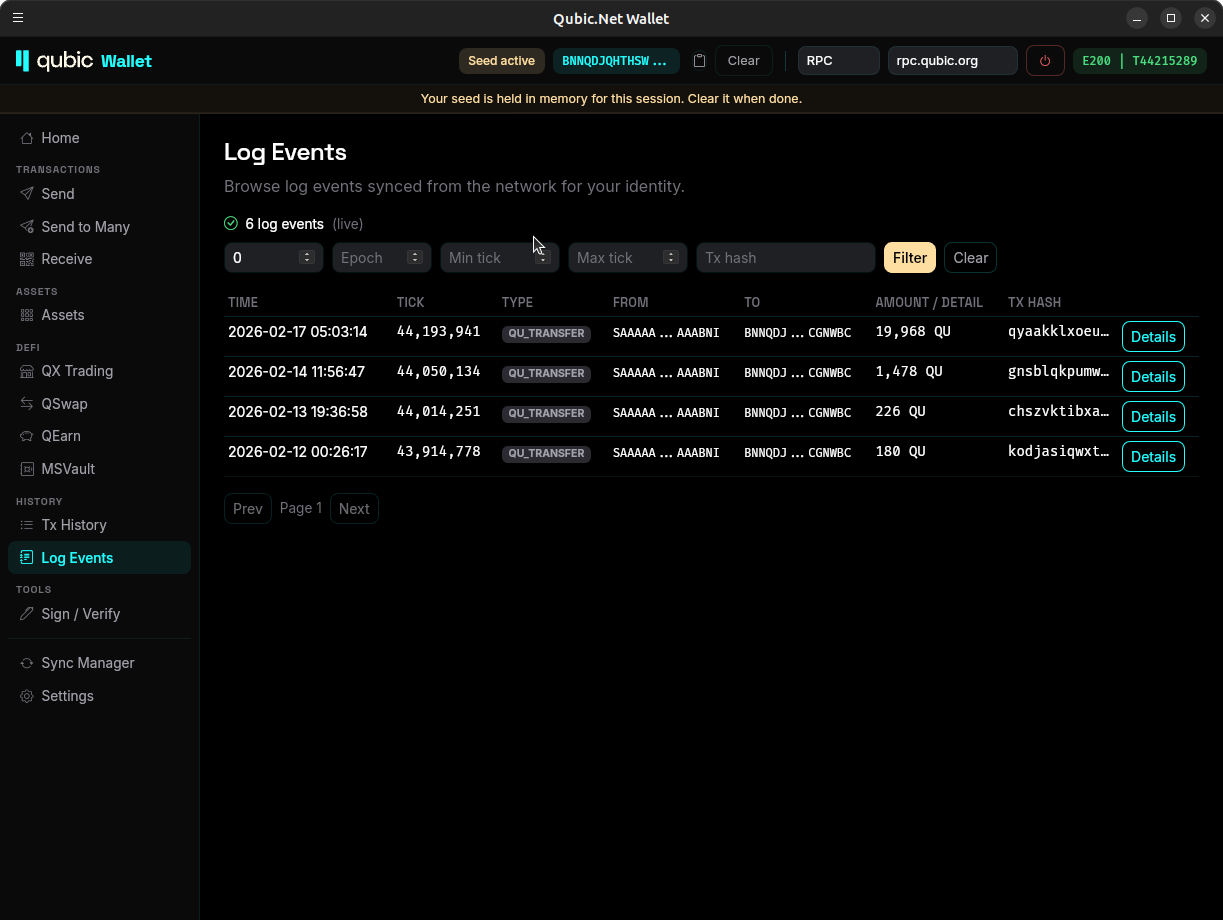Adjust the Max tick stepper arrows
This screenshot has width=1223, height=920.
[x=670, y=258]
